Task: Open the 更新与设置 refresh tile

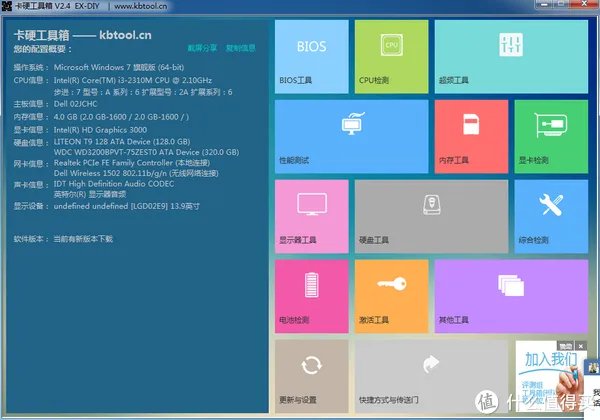Action: (x=311, y=376)
